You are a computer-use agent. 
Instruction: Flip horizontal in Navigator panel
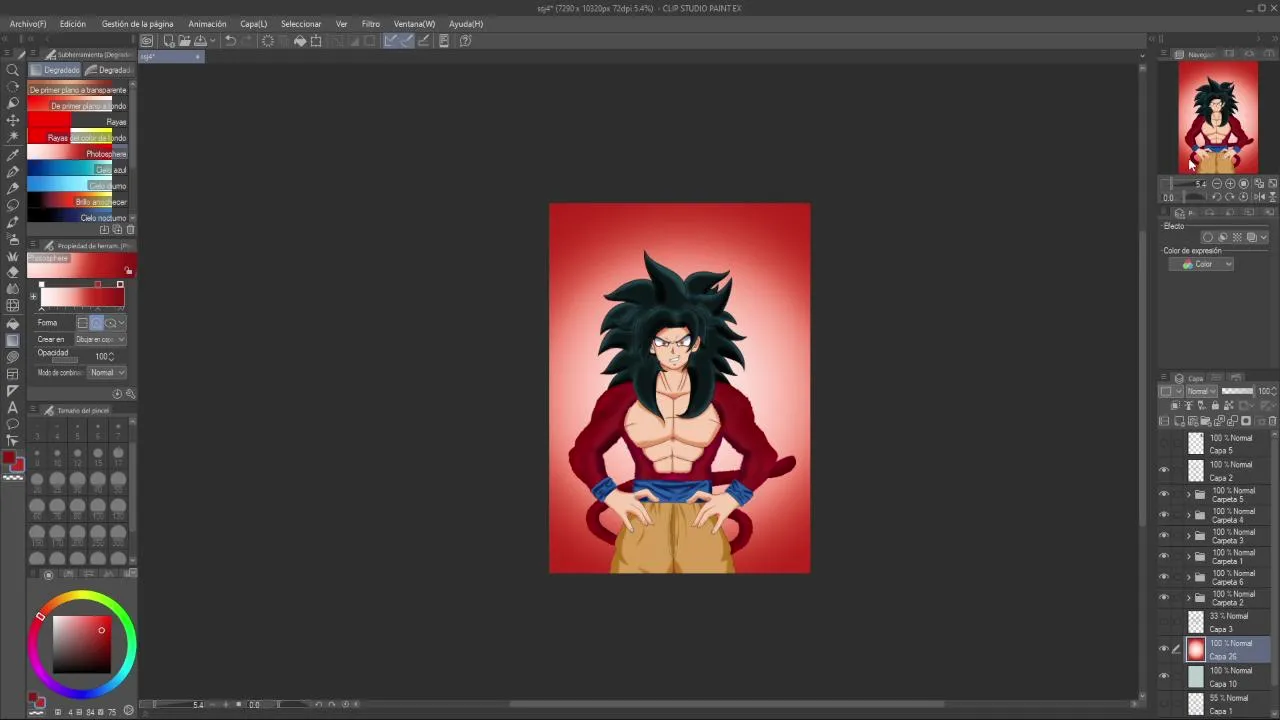1258,198
